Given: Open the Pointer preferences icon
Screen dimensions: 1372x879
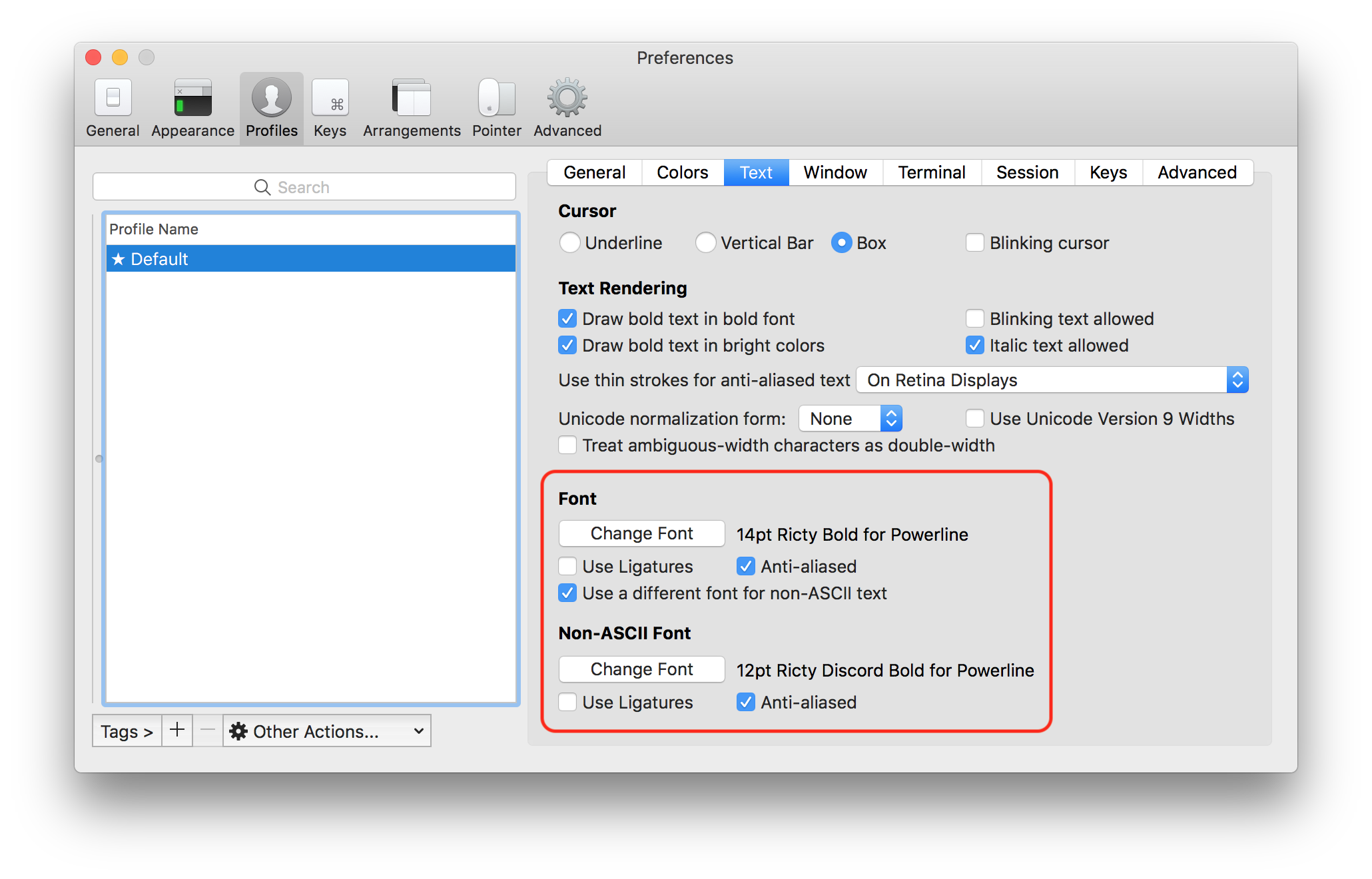Looking at the screenshot, I should coord(496,99).
